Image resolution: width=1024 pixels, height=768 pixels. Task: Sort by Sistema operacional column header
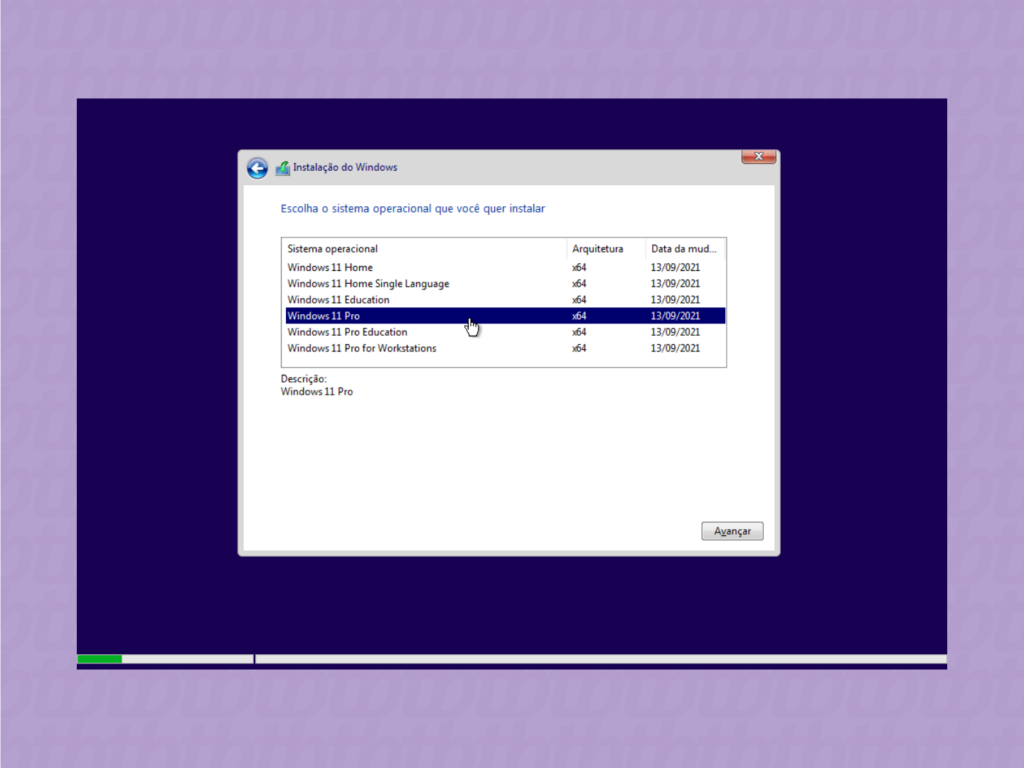[424, 249]
